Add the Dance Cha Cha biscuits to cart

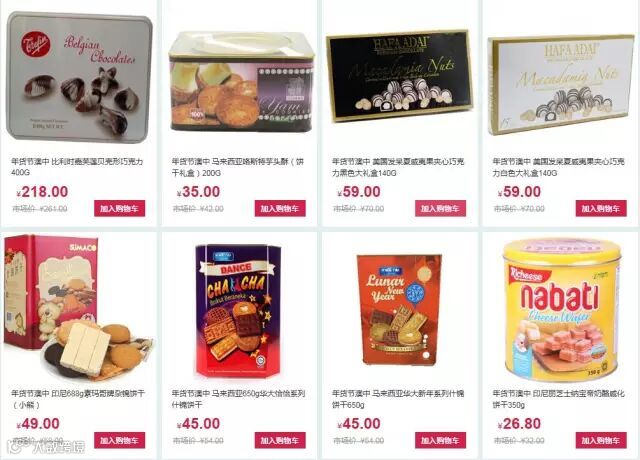pos(280,440)
